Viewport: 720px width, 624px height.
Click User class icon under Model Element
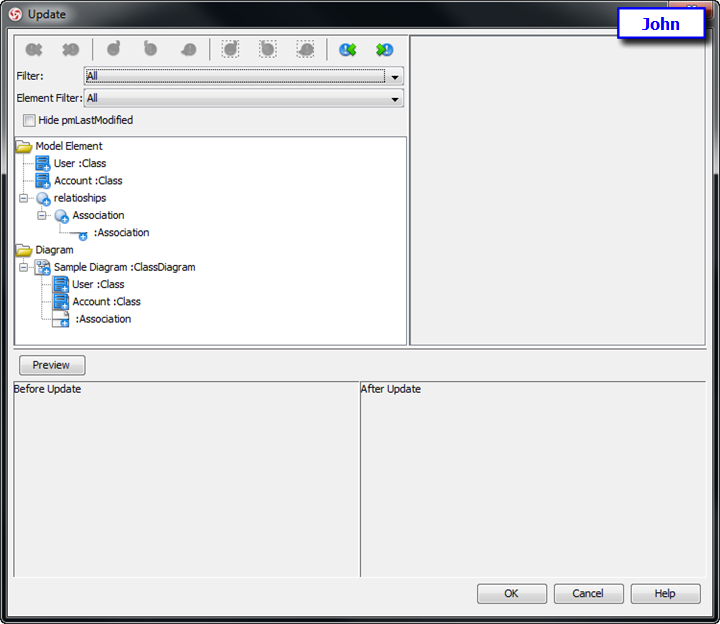[43, 163]
